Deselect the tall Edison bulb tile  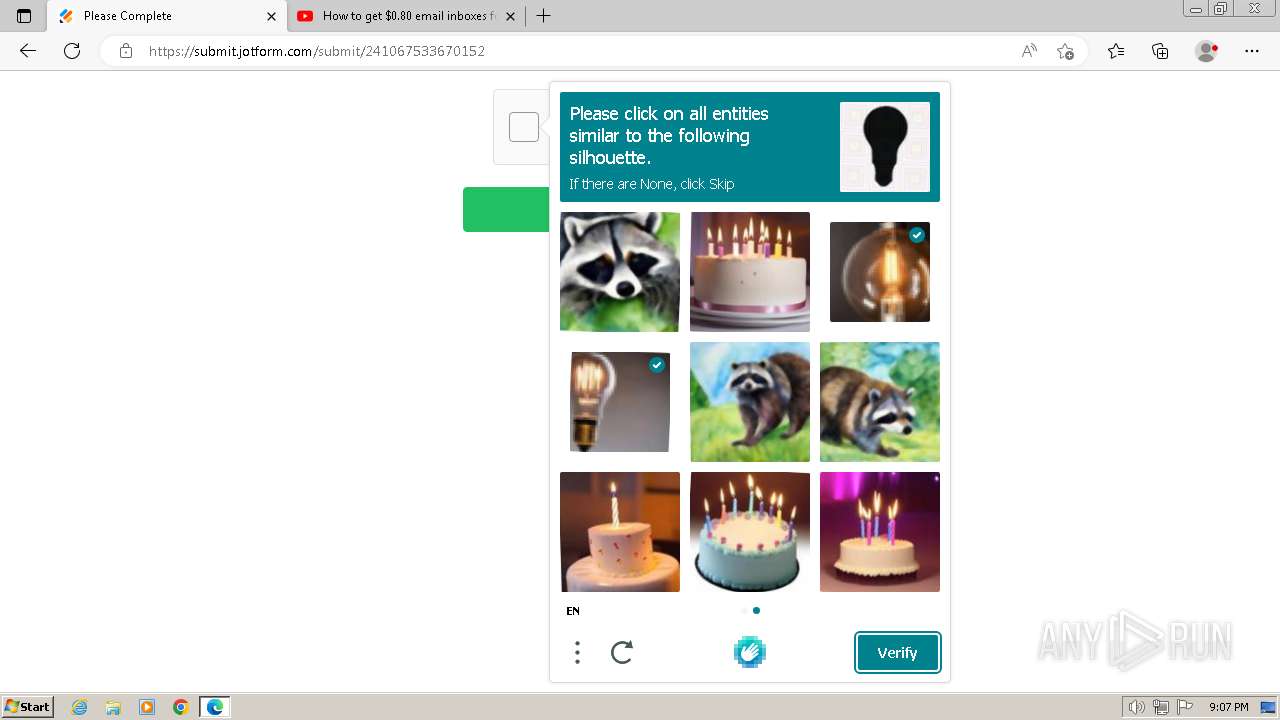pyautogui.click(x=620, y=402)
